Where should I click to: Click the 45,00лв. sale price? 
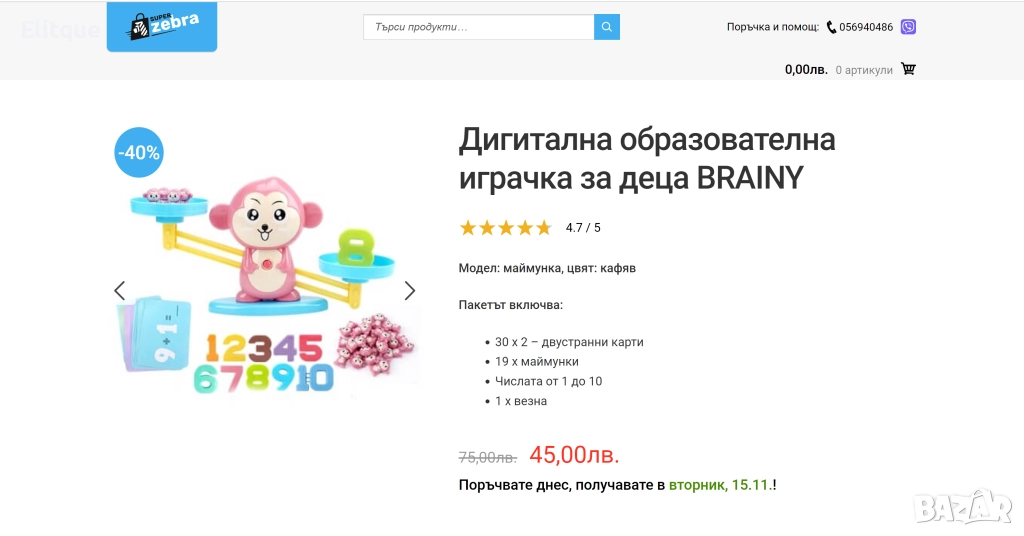click(574, 454)
